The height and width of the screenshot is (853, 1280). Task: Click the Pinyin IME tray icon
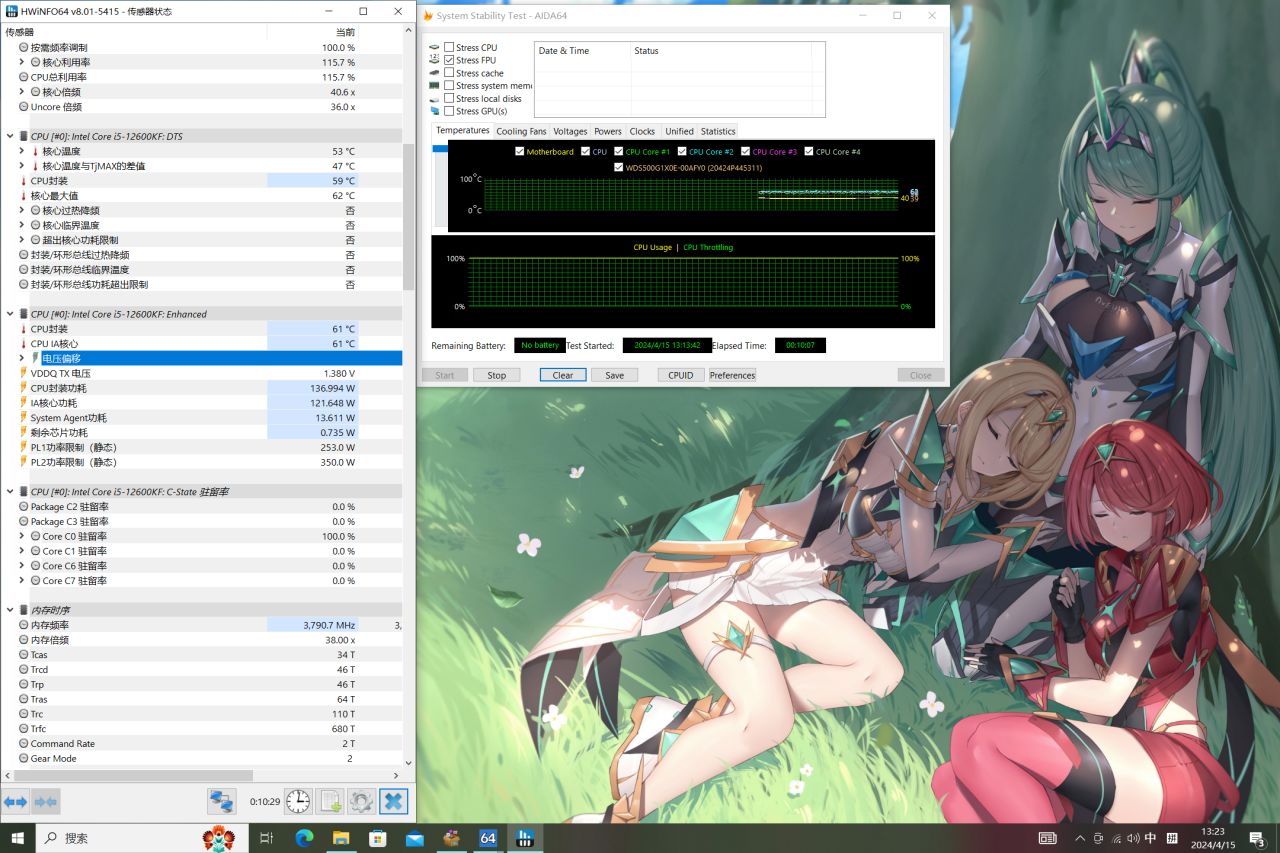pyautogui.click(x=1170, y=838)
